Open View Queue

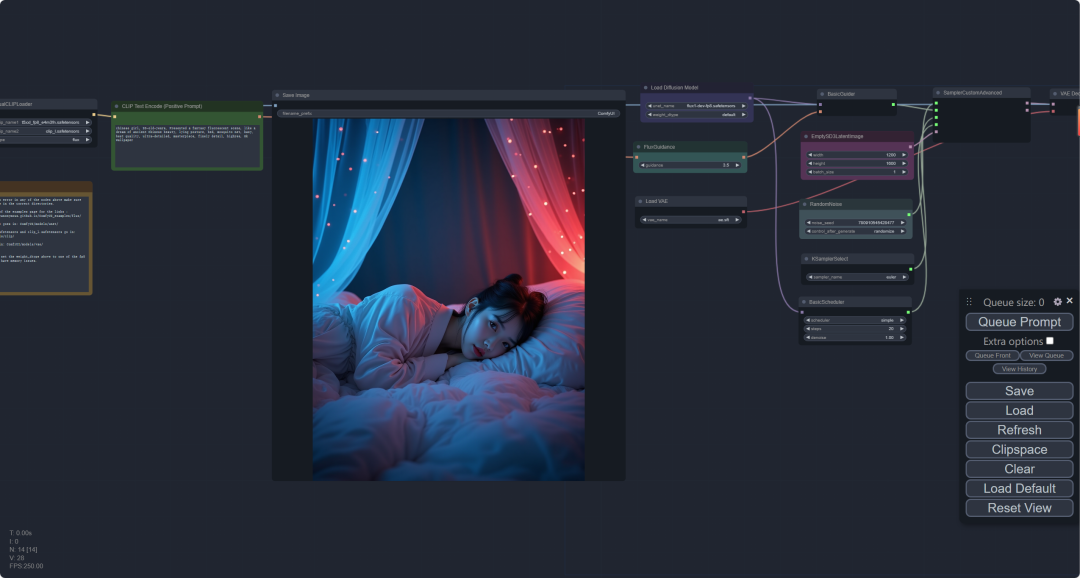coord(1046,355)
